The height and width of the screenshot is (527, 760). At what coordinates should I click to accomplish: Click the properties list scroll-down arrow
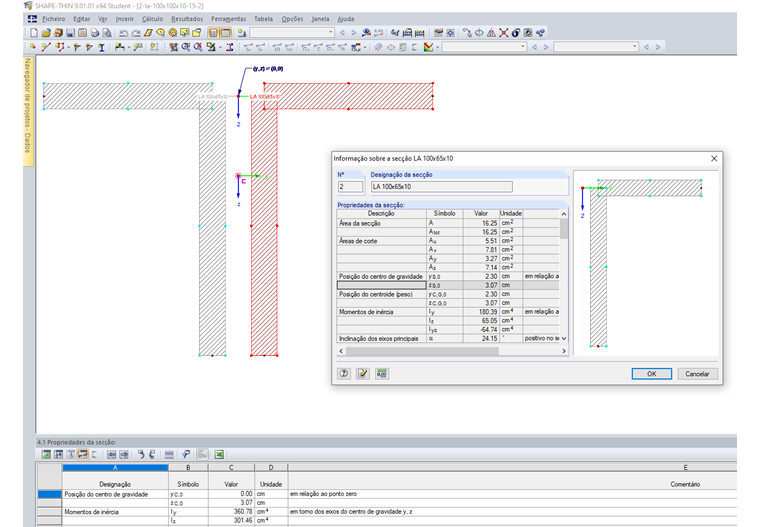pos(564,338)
